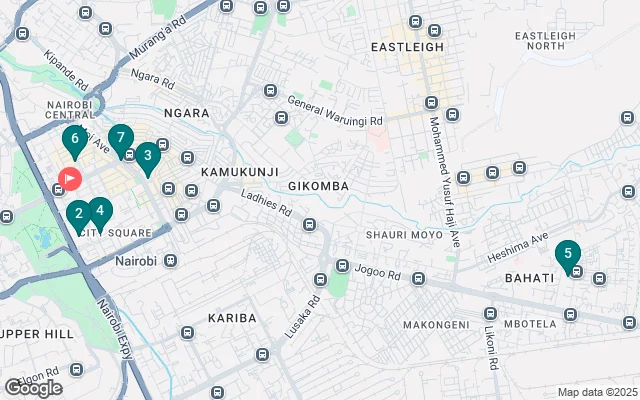Click the EASTLEIGH neighborhood label
Screen dimensions: 640x400
(x=407, y=47)
